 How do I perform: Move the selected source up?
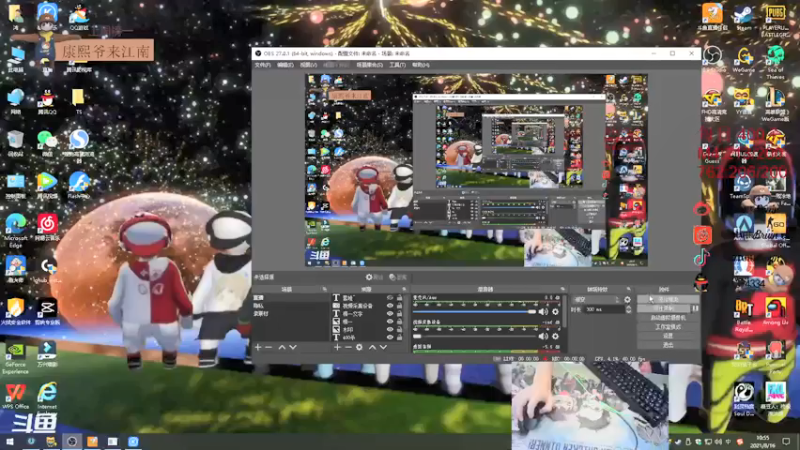372,347
